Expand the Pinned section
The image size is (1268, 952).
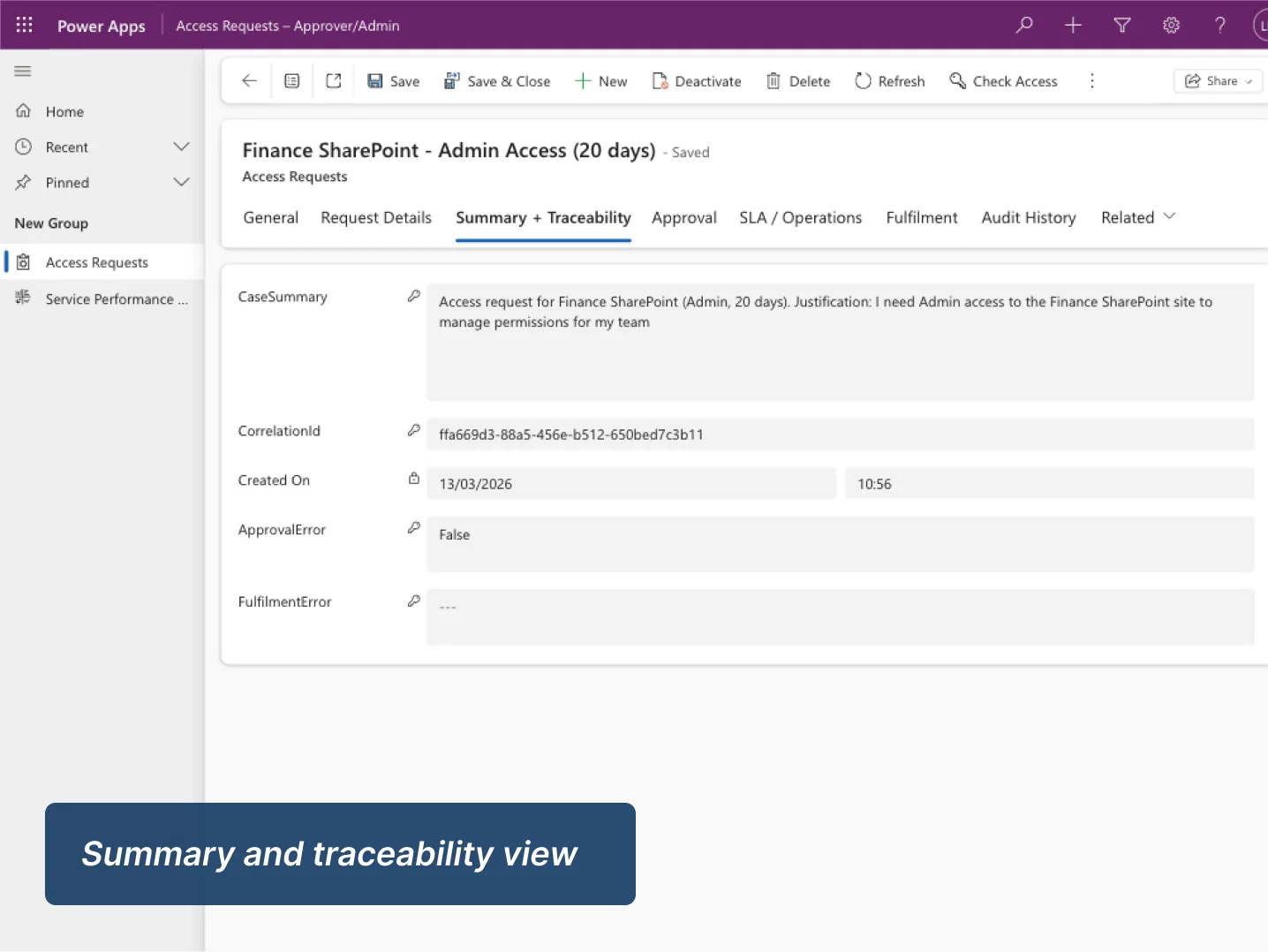(x=182, y=182)
